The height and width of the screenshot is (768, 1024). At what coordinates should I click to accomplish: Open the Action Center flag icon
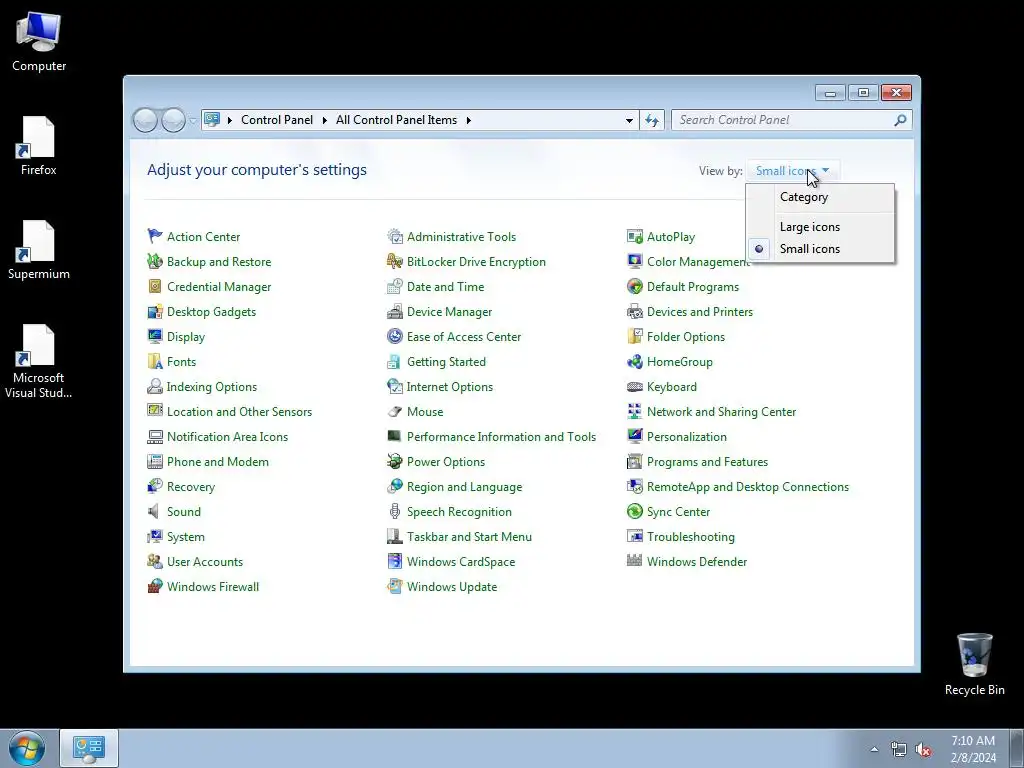coord(155,236)
